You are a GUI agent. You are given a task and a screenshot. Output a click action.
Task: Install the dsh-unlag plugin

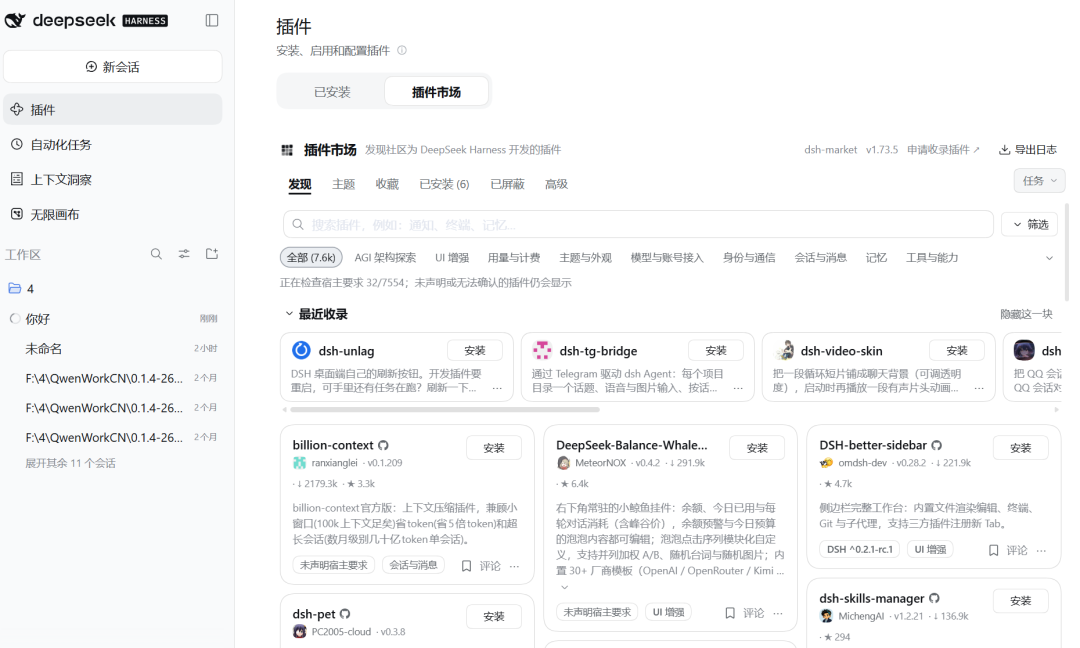[475, 351]
